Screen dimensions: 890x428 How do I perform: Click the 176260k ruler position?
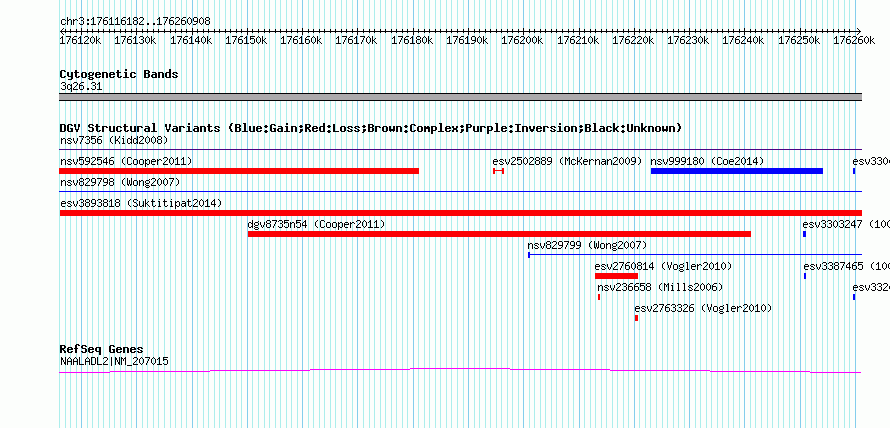pyautogui.click(x=854, y=40)
